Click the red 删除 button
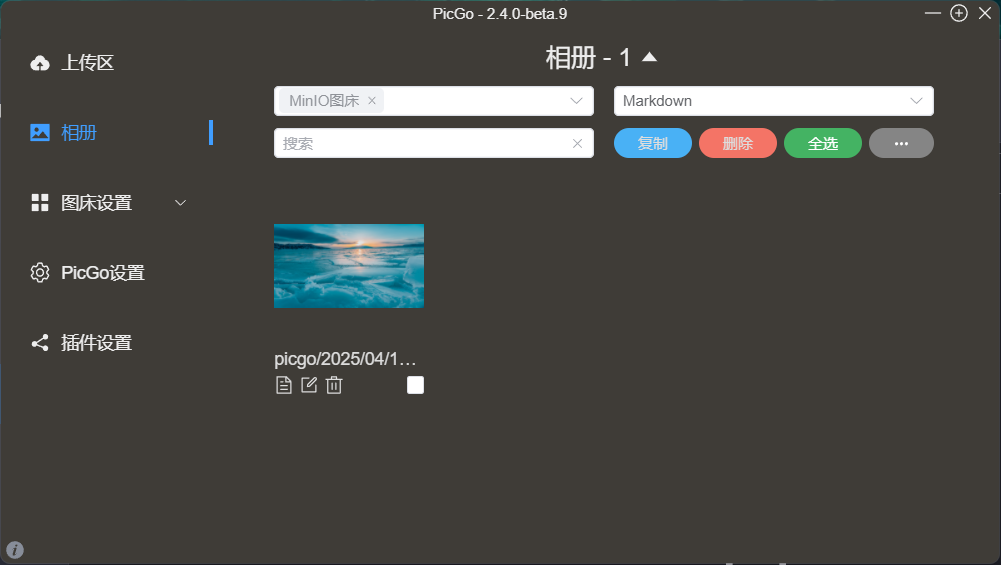Image resolution: width=1001 pixels, height=565 pixels. pos(737,143)
